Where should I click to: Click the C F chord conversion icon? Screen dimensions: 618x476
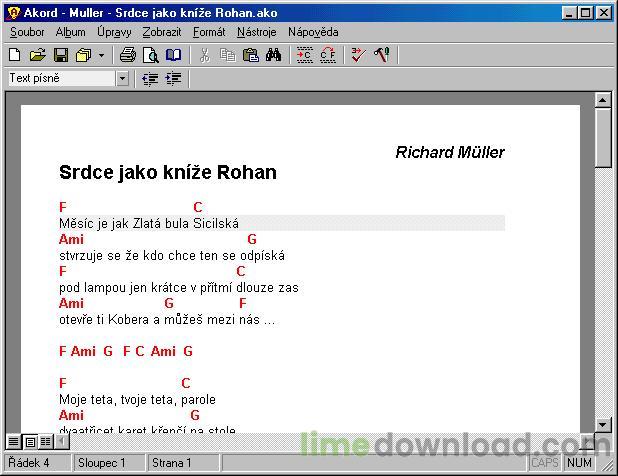[328, 55]
